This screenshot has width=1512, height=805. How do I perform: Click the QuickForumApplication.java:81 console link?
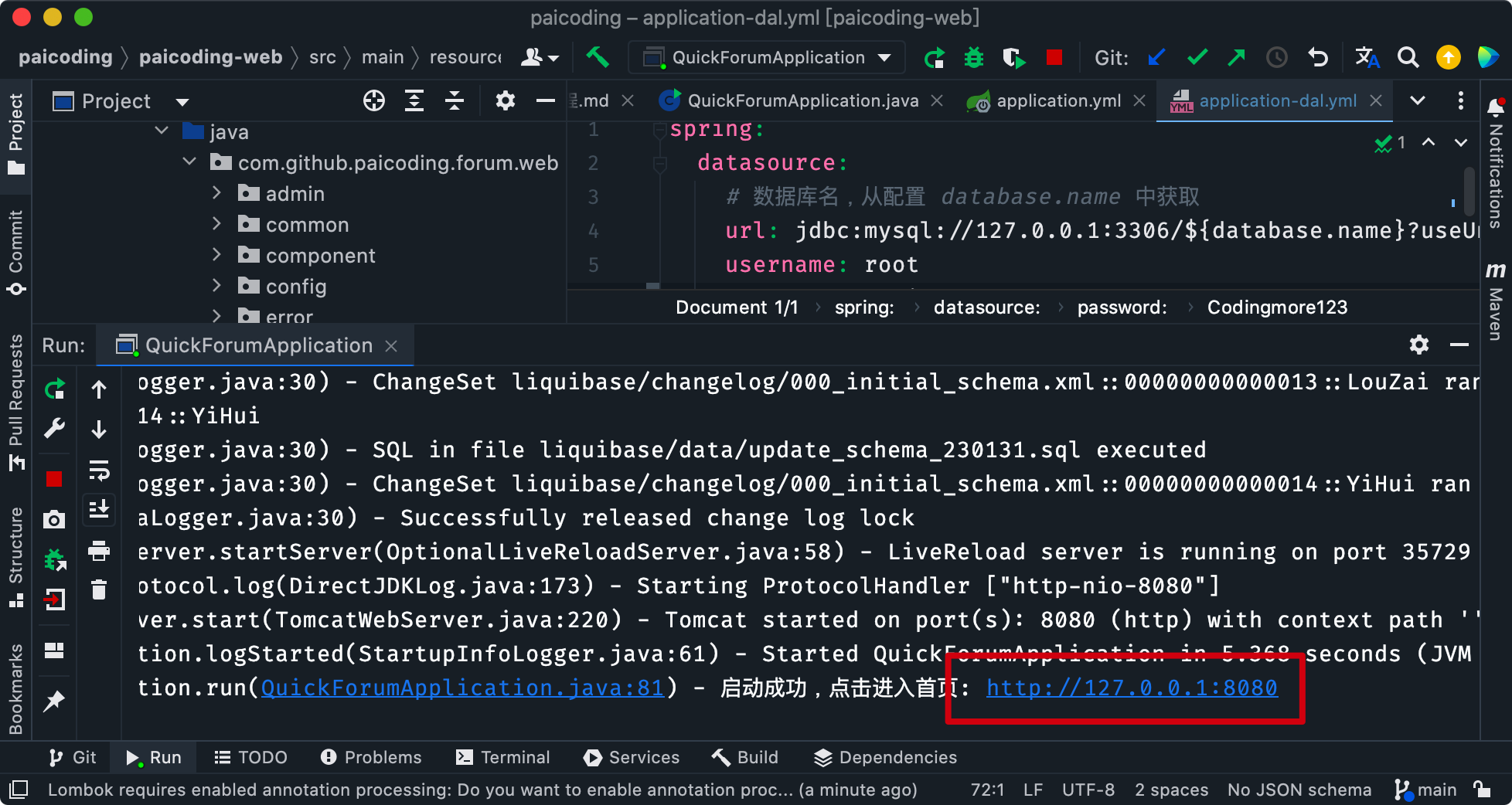[462, 688]
